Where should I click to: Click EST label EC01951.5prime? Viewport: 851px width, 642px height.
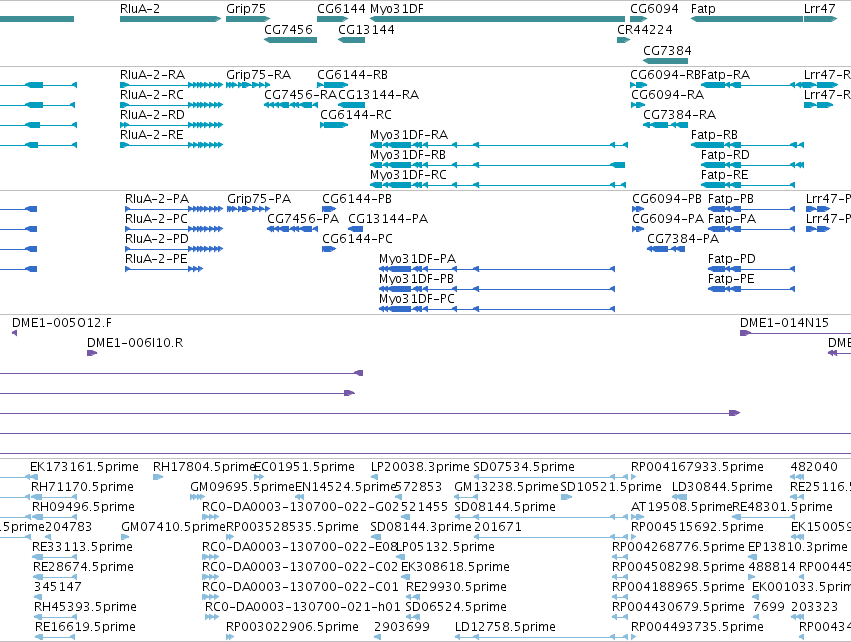point(304,467)
